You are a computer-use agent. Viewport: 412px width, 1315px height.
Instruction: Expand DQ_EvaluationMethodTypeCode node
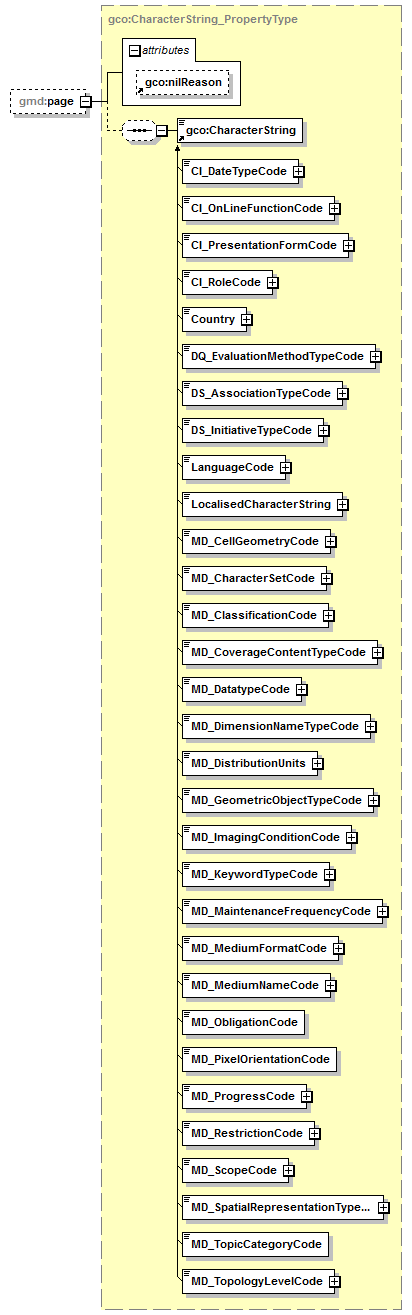(376, 356)
